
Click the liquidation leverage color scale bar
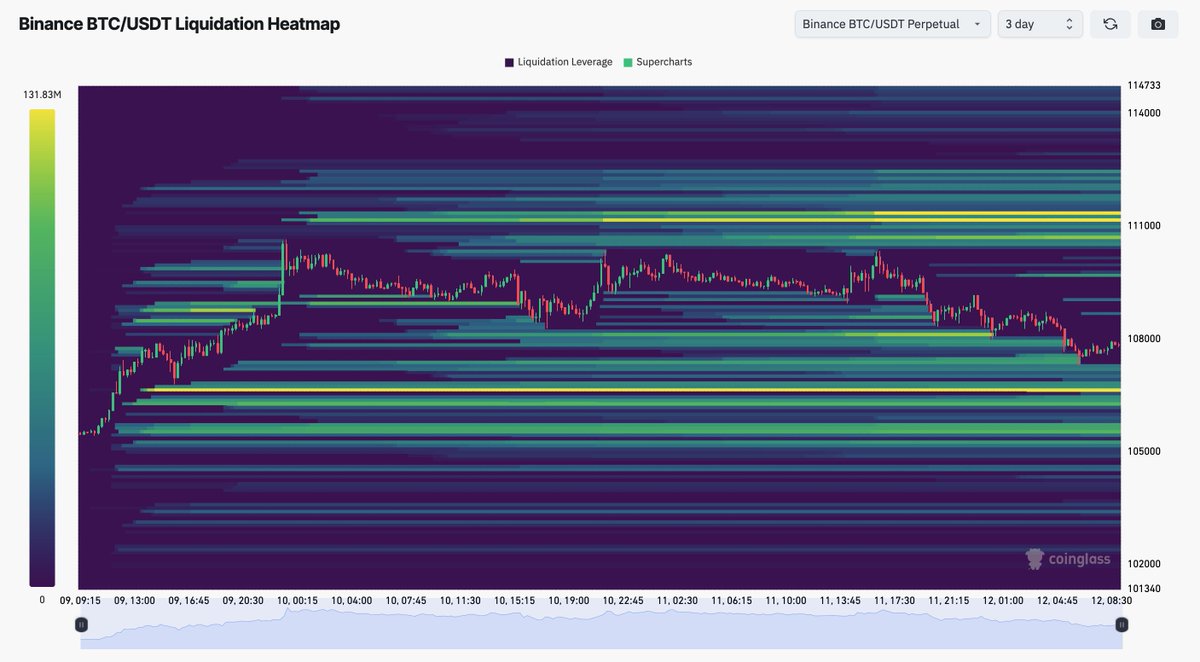click(42, 348)
